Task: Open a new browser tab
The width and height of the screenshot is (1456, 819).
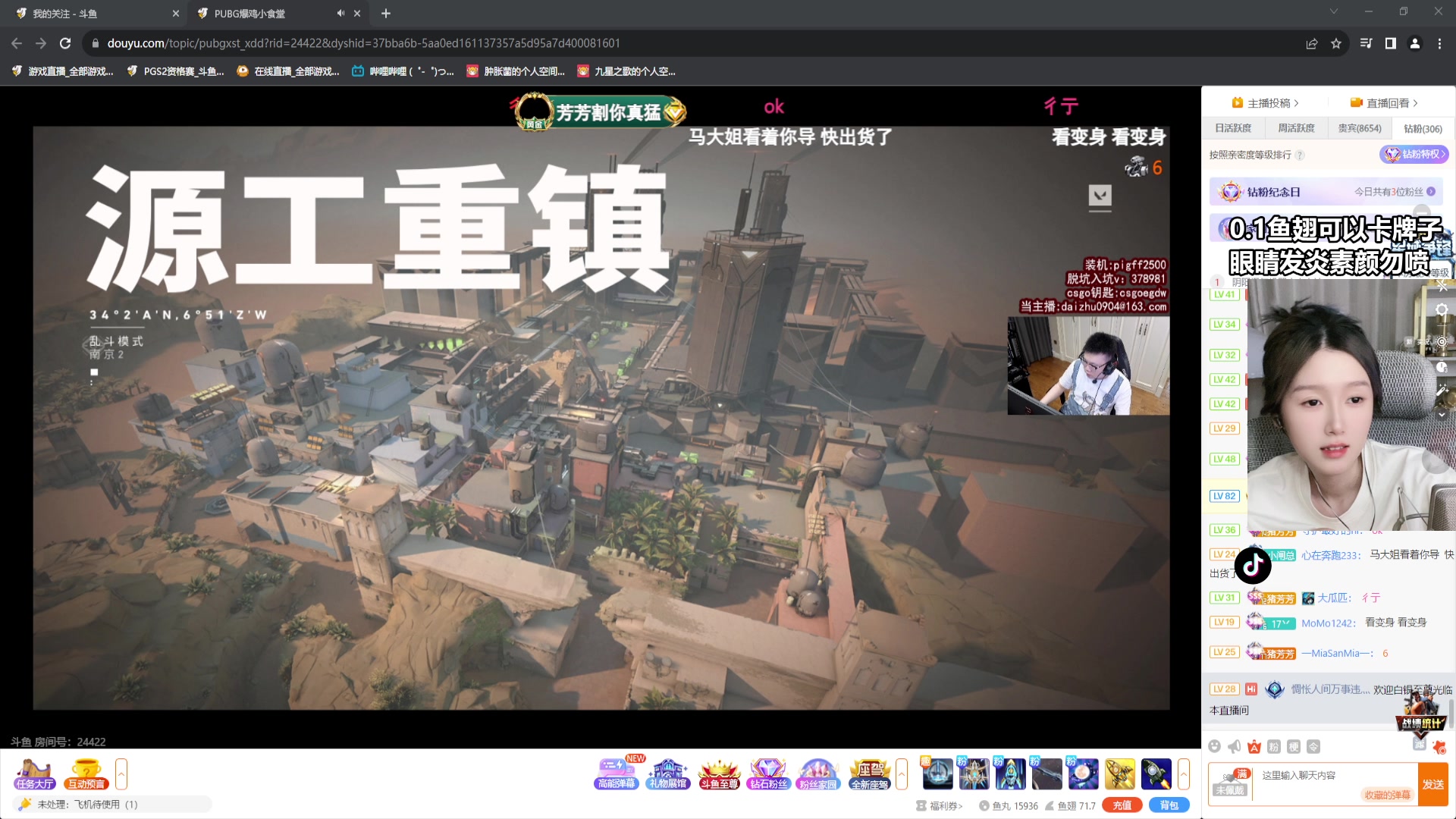Action: (386, 13)
